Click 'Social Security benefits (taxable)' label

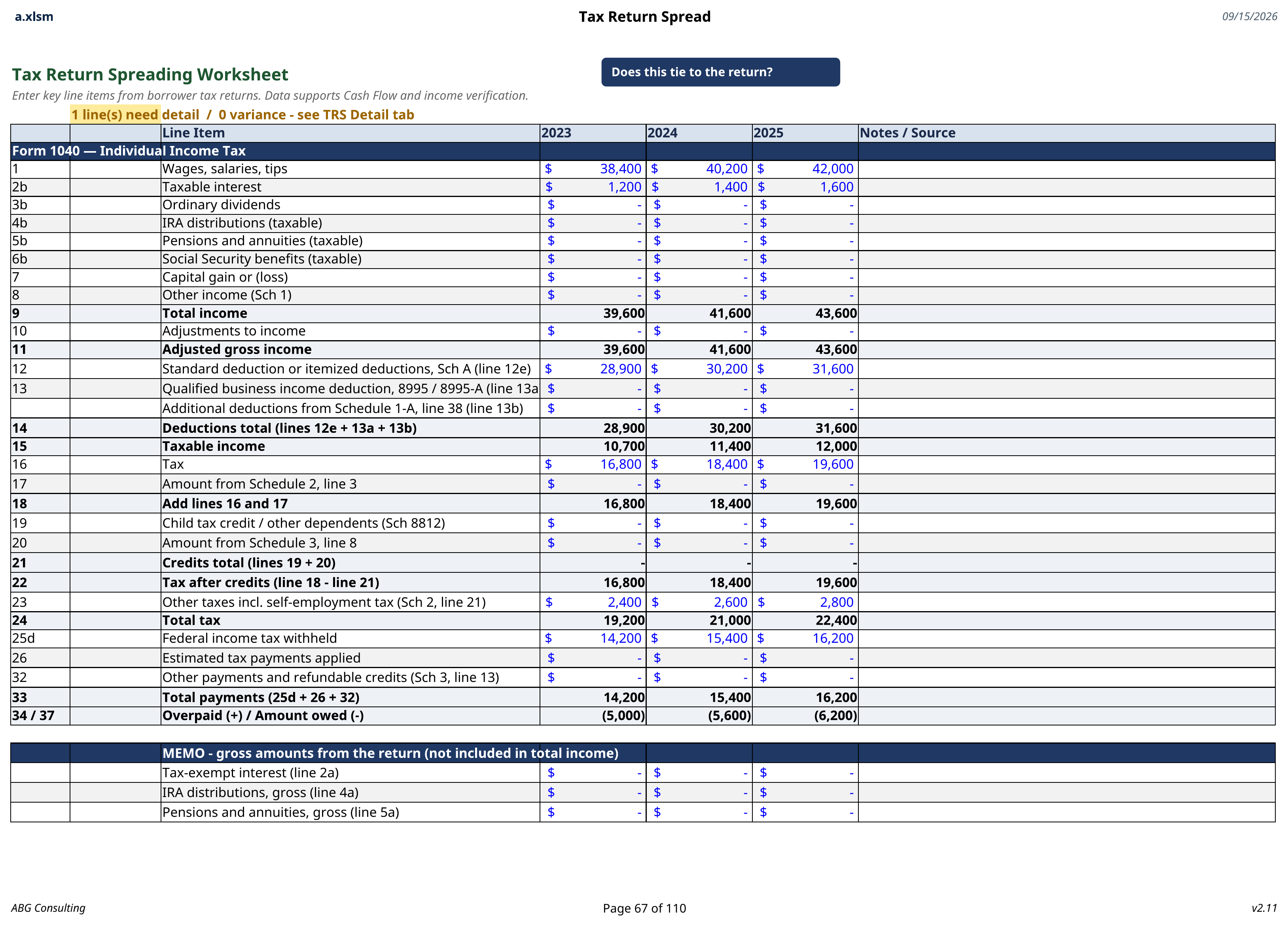click(x=262, y=259)
